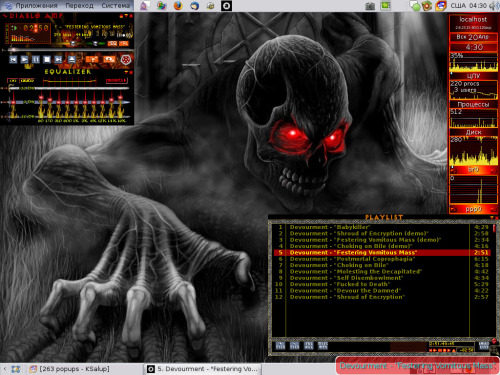Click the round red pentagram logo icon

coord(126,60)
